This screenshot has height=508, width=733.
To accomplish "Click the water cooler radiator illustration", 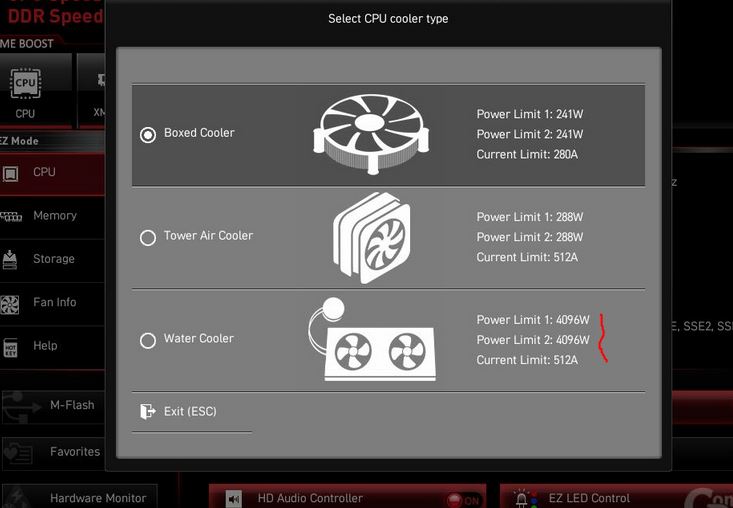I will coord(372,339).
